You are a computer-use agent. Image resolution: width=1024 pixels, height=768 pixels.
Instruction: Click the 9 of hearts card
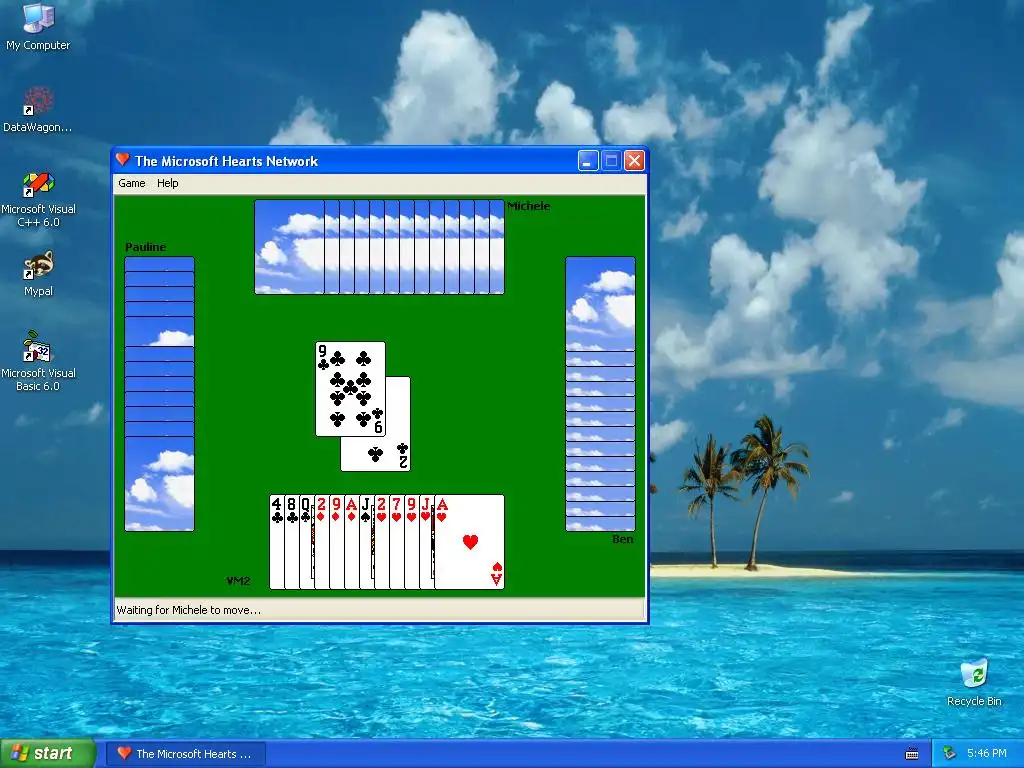click(x=412, y=542)
